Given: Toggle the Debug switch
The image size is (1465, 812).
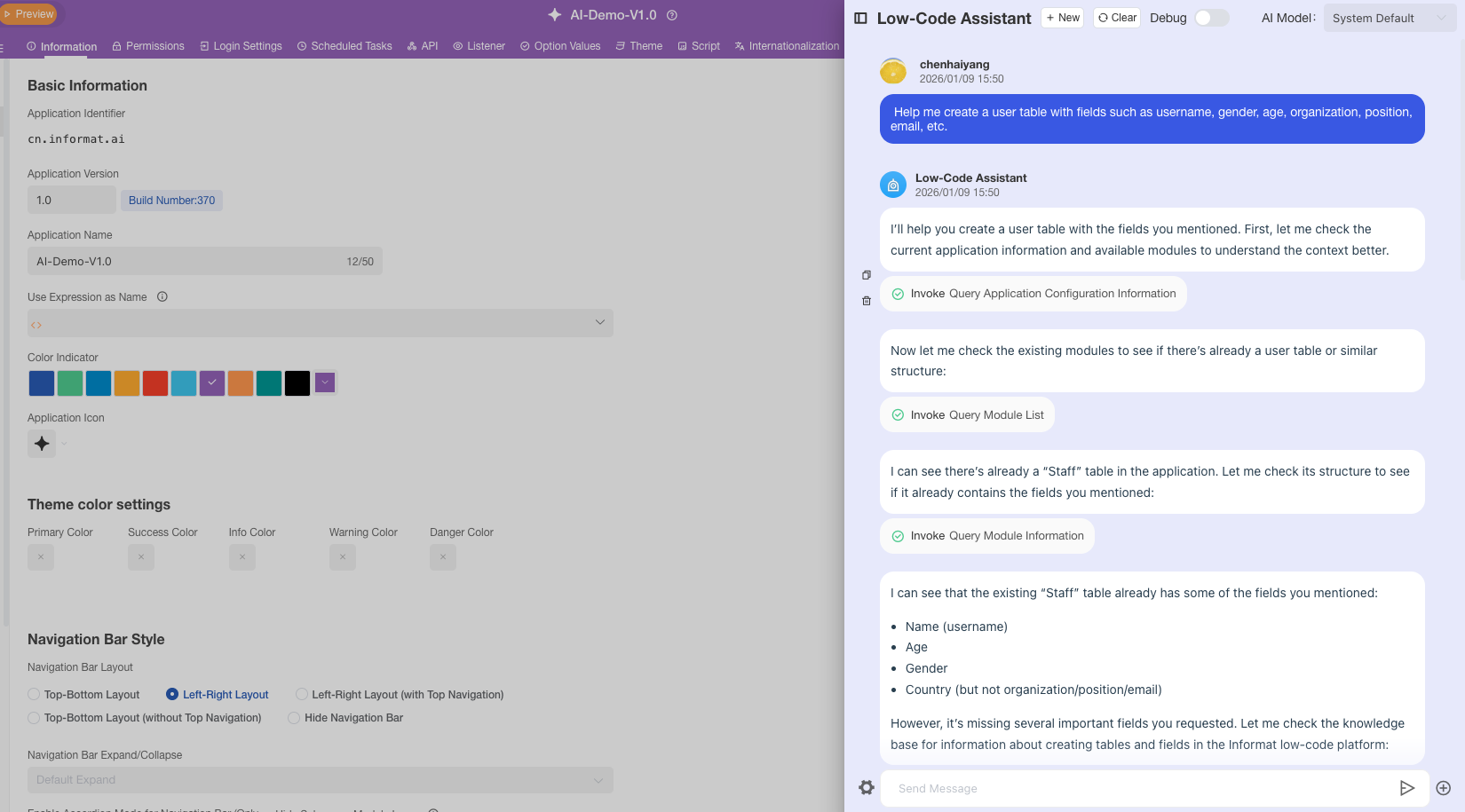Looking at the screenshot, I should point(1211,18).
